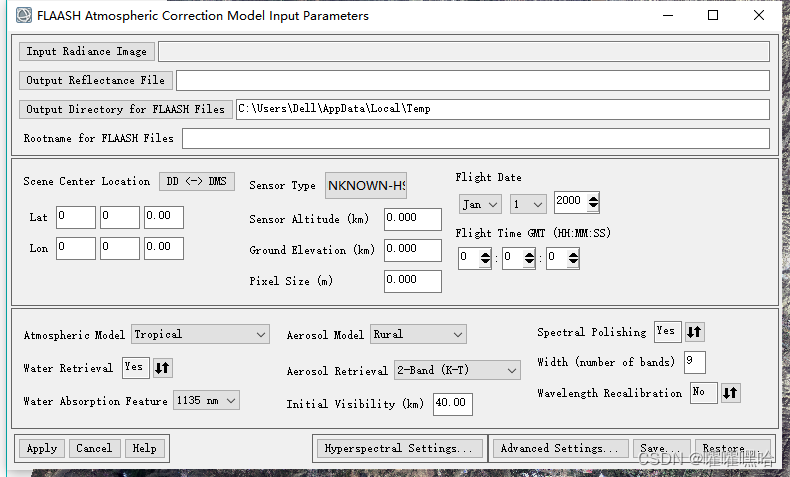Click the Width (number of bands) field
The image size is (790, 477).
(x=694, y=362)
